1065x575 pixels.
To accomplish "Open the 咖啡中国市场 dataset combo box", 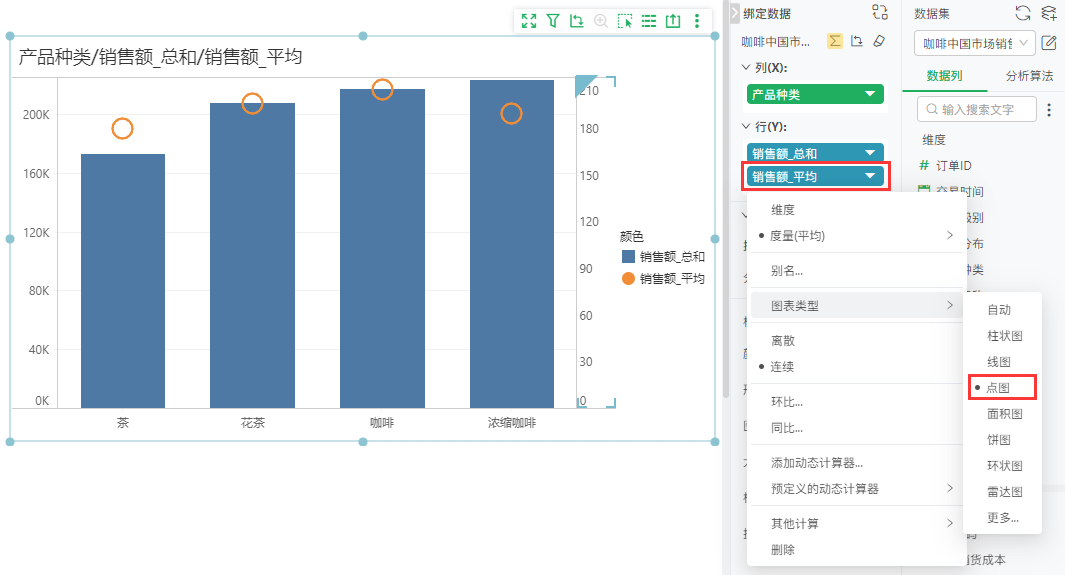I will tap(975, 43).
